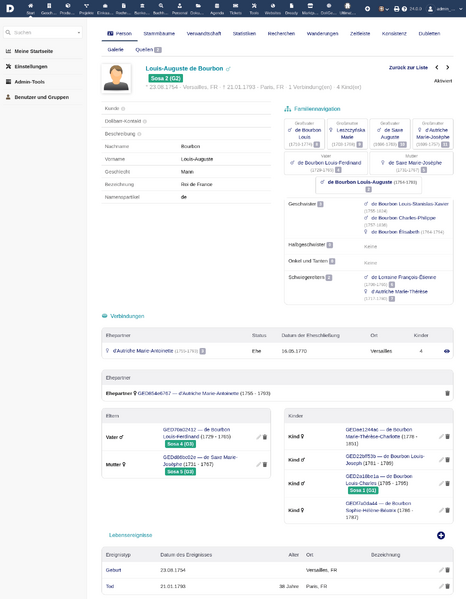This screenshot has width=466, height=599.
Task: Open Einstellungen in sidebar
Action: 31,66
